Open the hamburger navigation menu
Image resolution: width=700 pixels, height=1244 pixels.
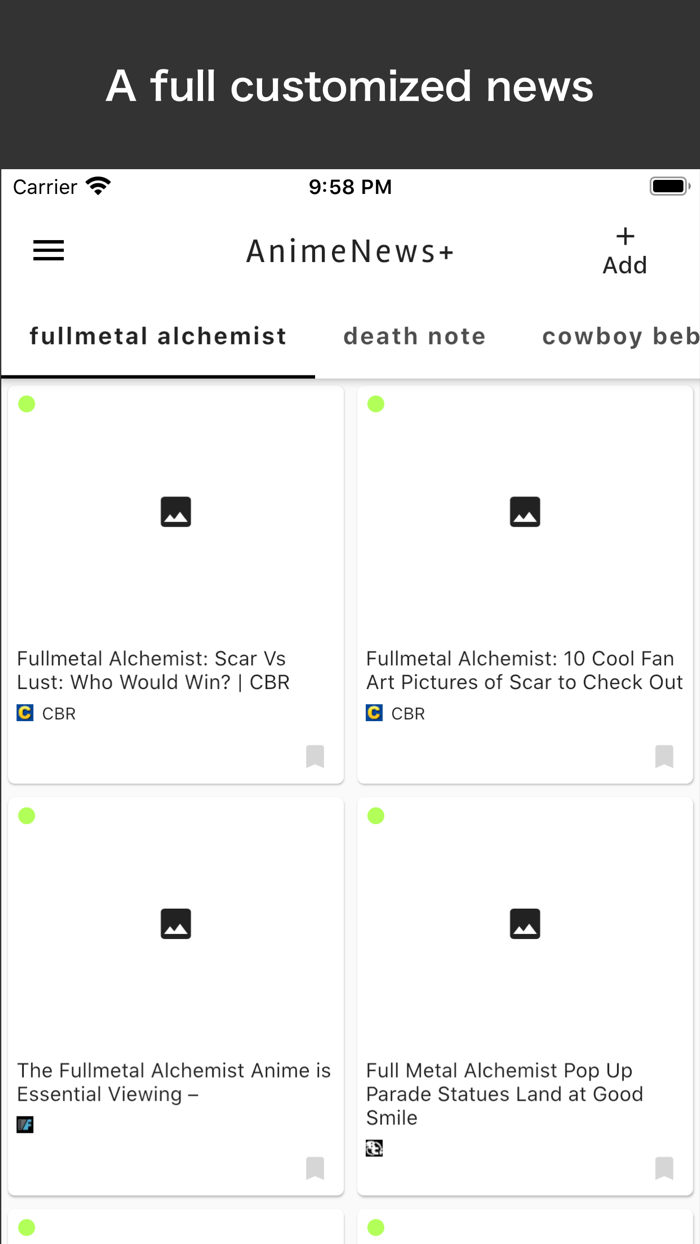point(48,250)
